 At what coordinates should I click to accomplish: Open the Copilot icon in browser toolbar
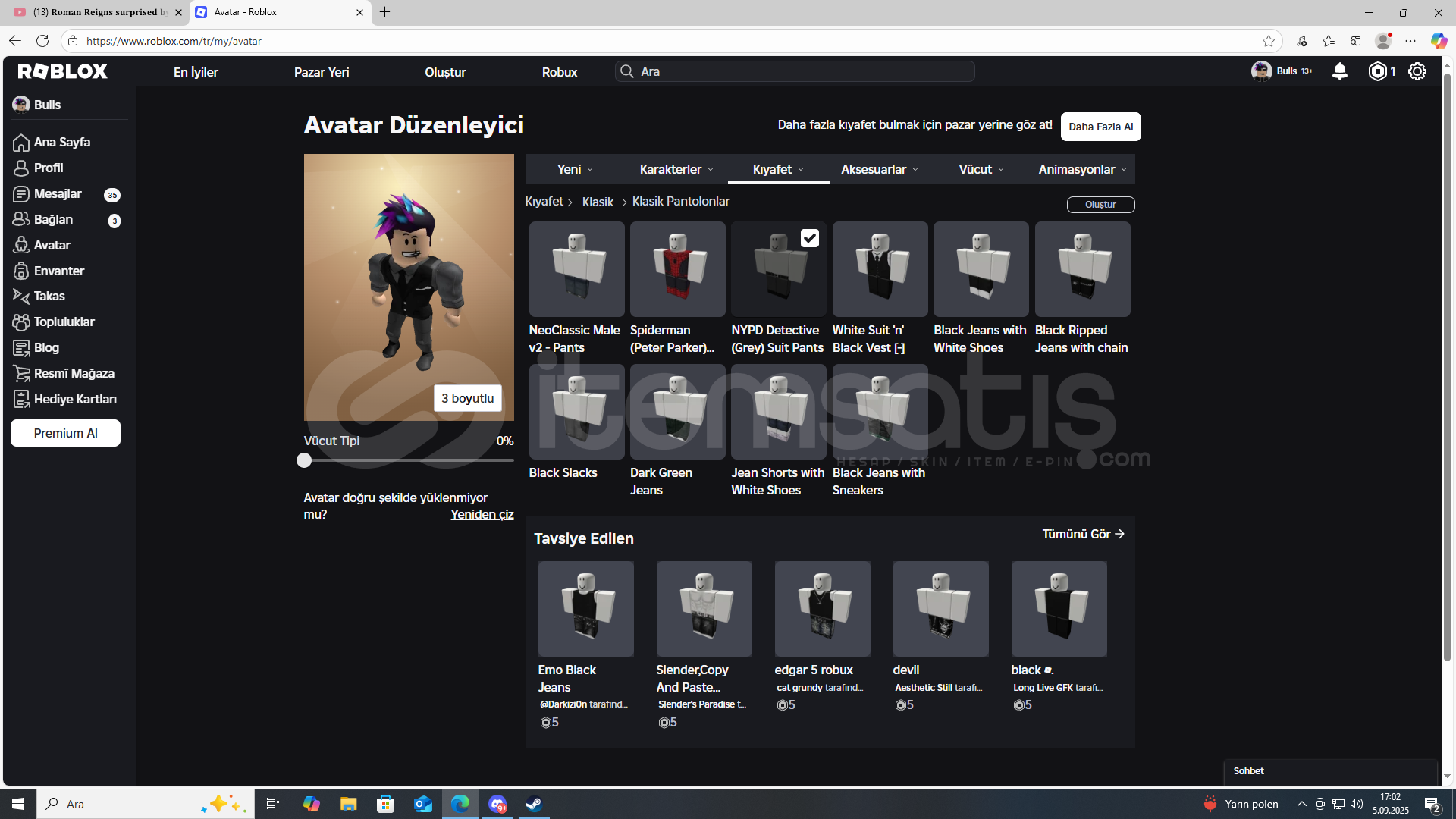[1439, 41]
